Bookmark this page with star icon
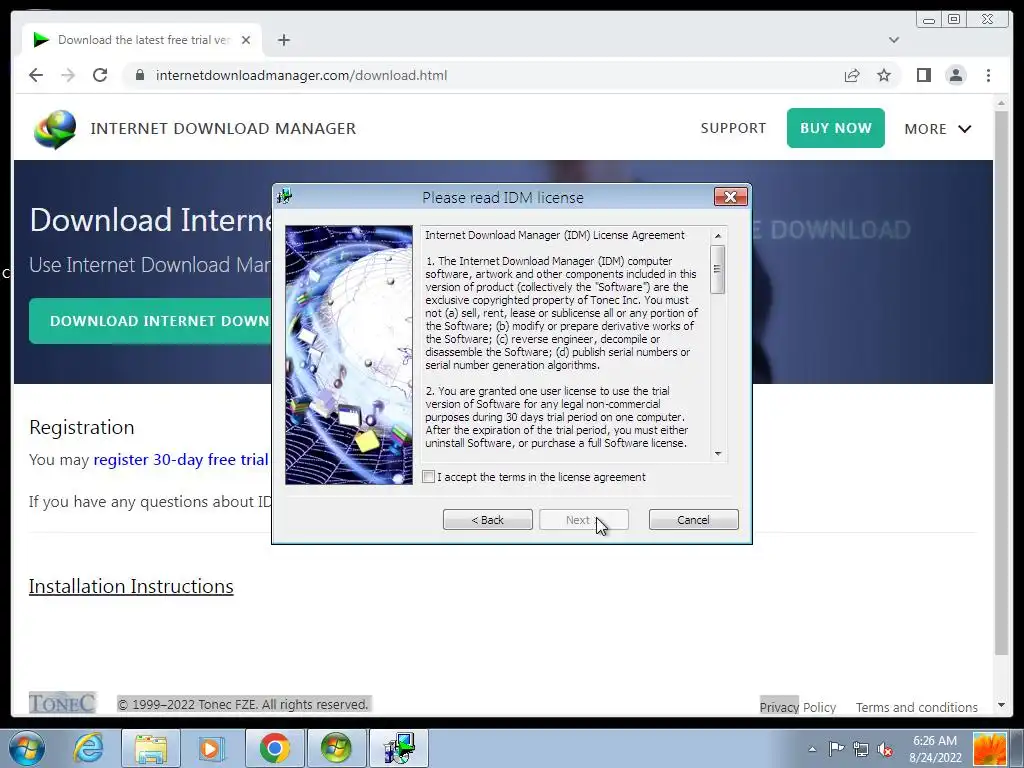The image size is (1024, 768). pyautogui.click(x=884, y=75)
